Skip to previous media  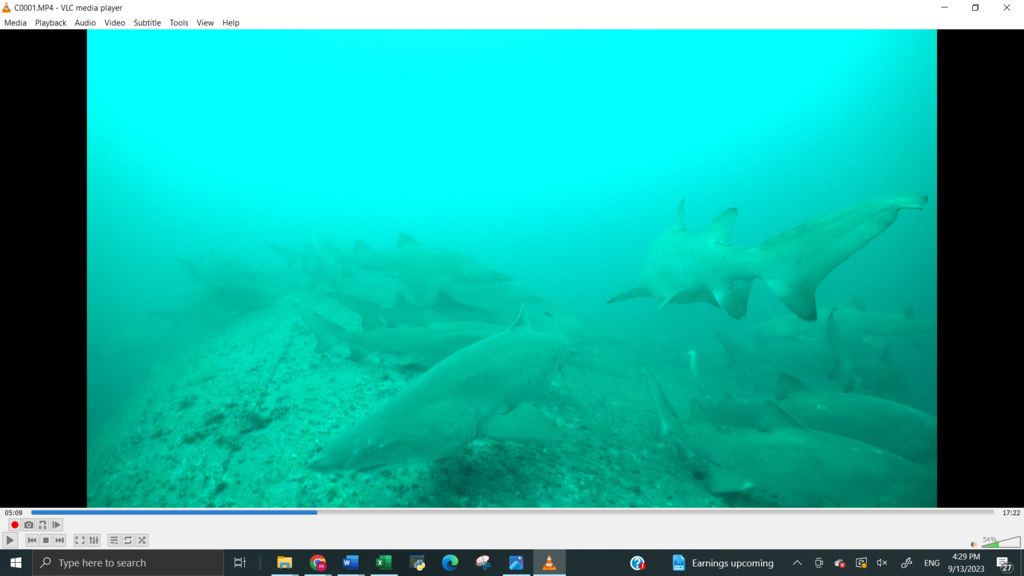point(32,540)
